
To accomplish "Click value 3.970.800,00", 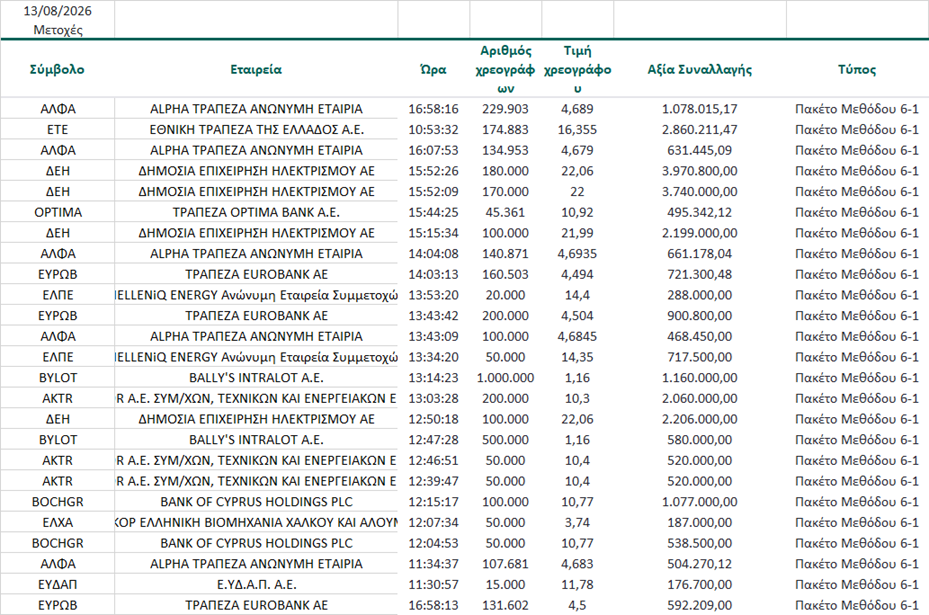I will click(x=700, y=171).
